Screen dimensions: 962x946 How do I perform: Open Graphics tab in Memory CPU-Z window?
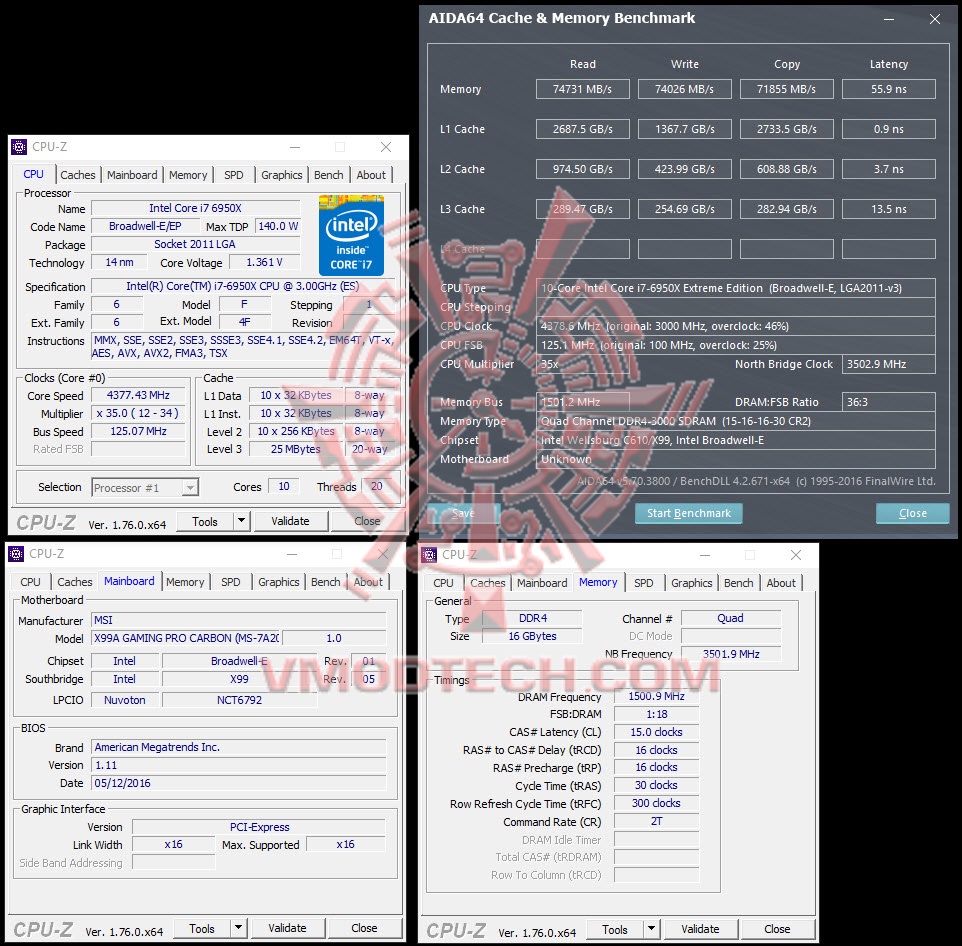tap(691, 583)
